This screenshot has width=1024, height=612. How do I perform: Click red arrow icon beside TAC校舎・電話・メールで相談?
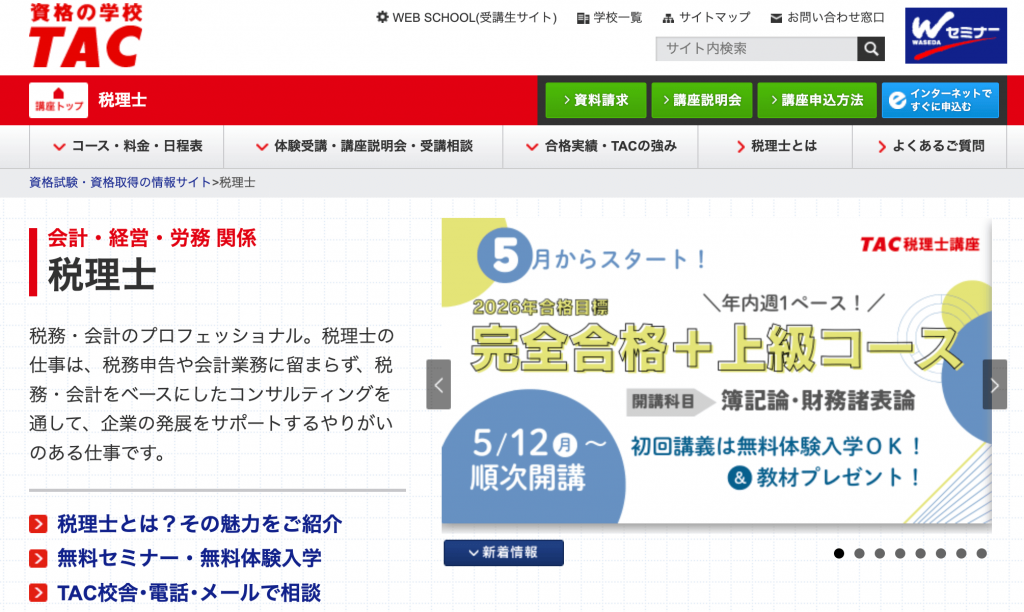(39, 593)
